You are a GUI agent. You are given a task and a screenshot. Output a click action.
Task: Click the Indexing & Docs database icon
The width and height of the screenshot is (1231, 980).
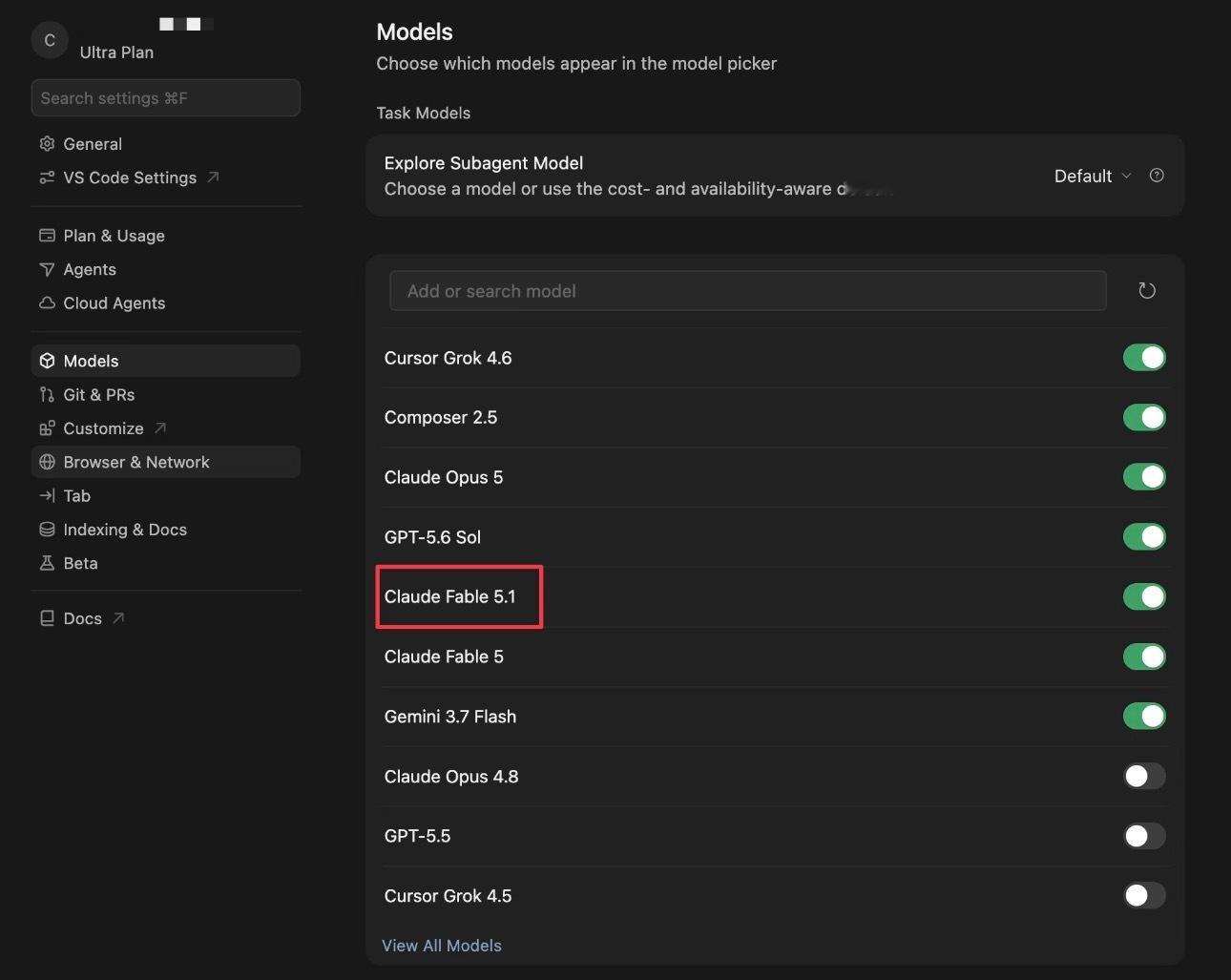(x=47, y=530)
